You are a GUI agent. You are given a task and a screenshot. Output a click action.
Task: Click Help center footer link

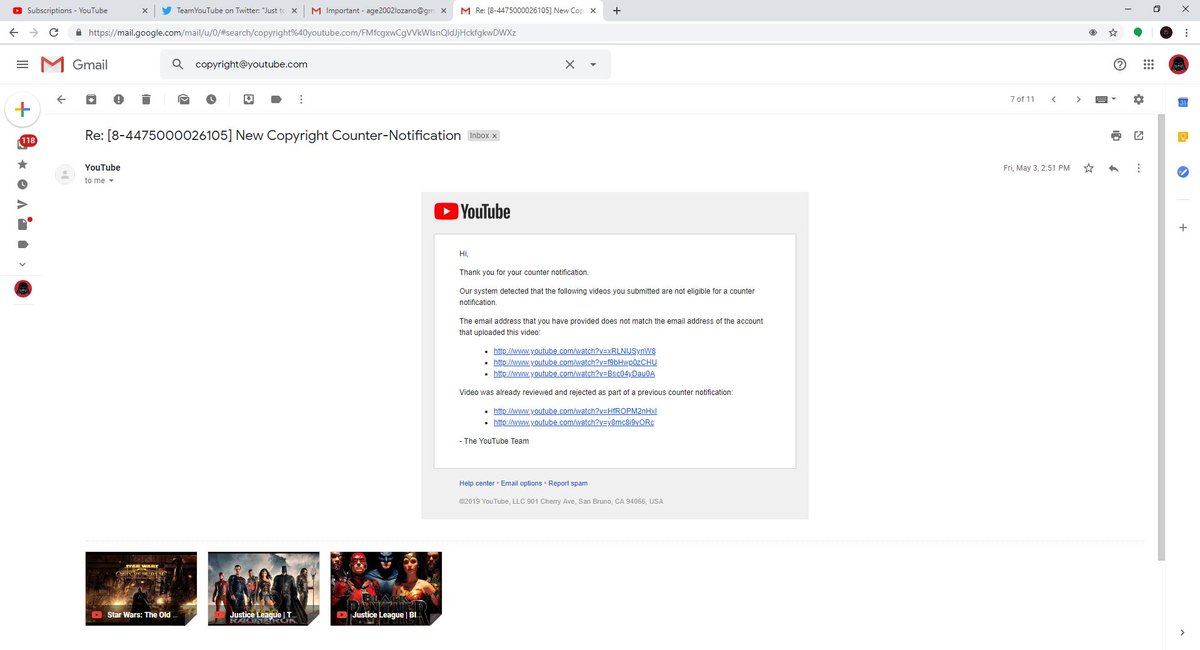click(477, 483)
